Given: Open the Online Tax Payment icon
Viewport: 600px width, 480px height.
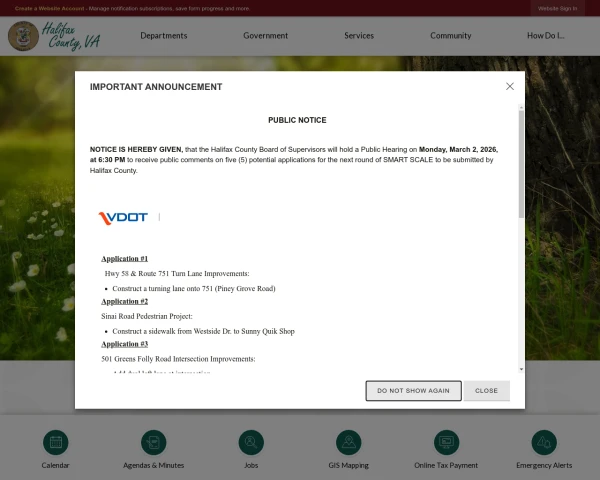Looking at the screenshot, I should click(446, 442).
